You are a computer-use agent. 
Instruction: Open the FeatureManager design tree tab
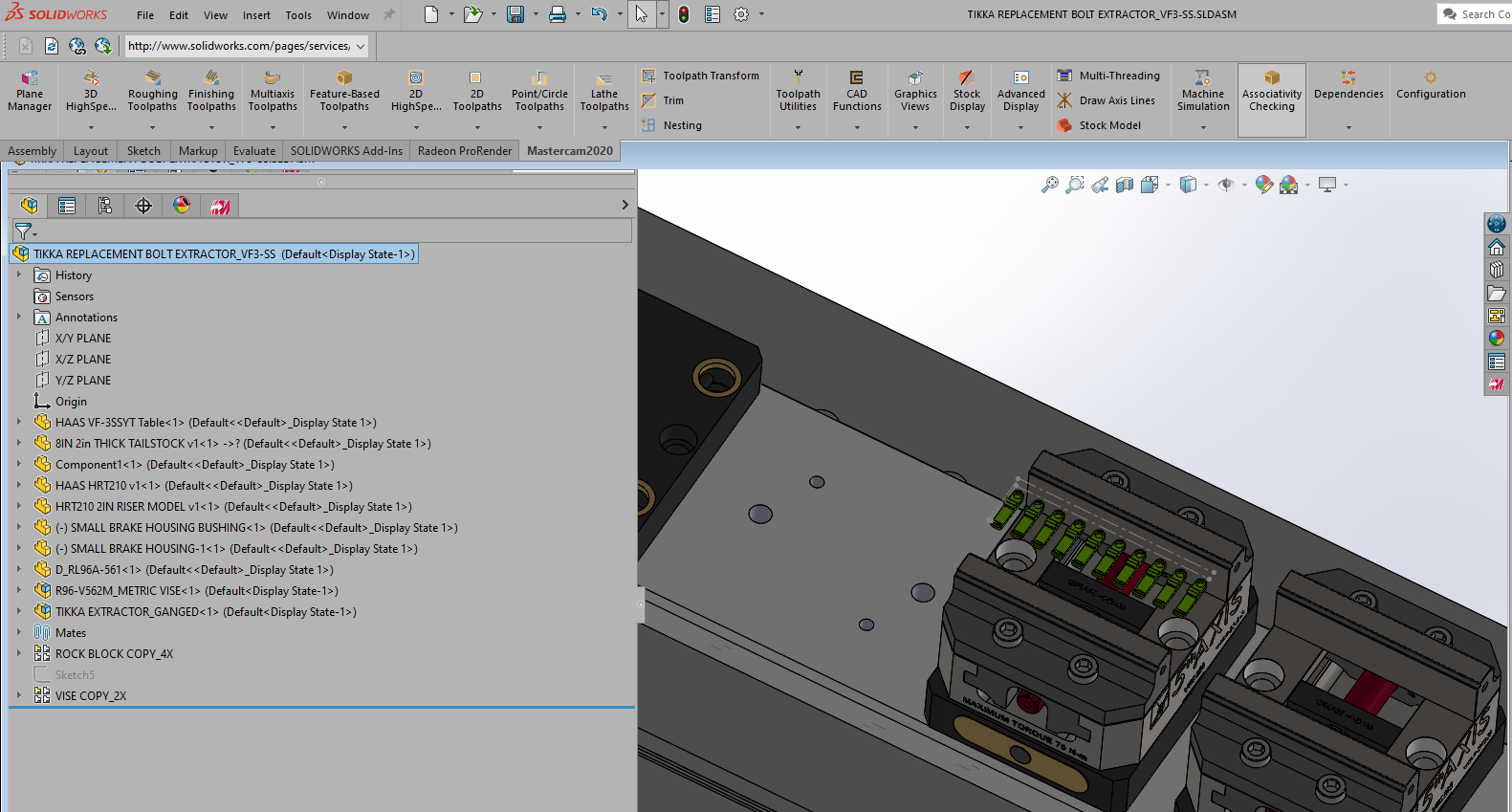tap(30, 206)
